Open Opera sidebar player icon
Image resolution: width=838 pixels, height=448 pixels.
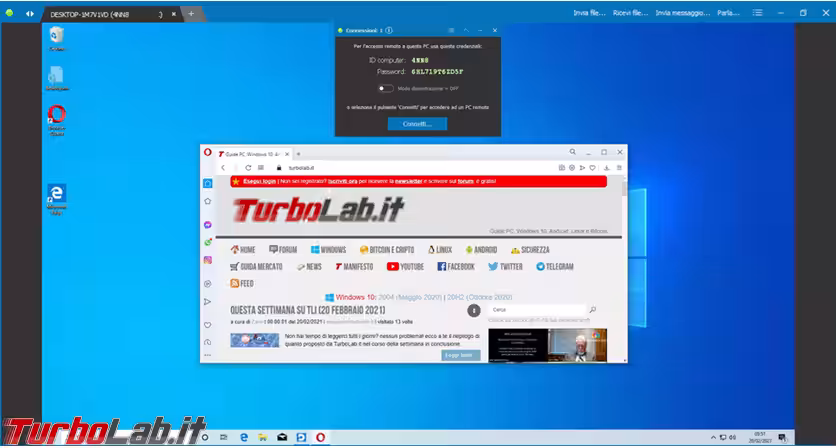click(208, 284)
